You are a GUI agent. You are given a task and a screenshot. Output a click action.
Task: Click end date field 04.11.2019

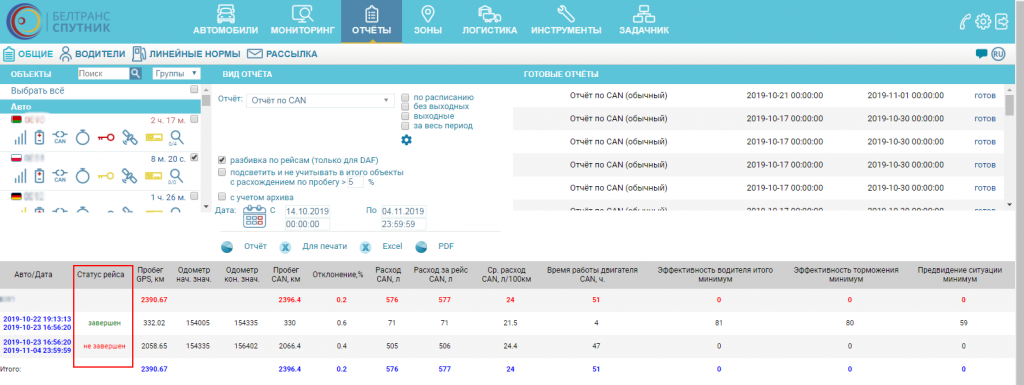(404, 211)
